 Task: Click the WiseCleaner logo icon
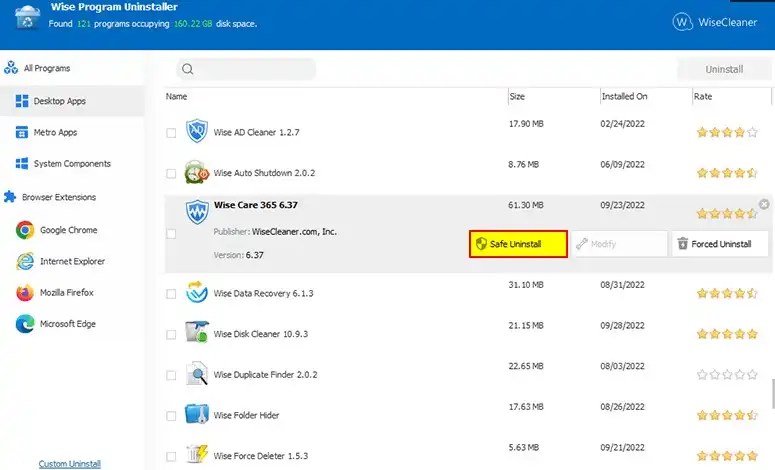(682, 22)
